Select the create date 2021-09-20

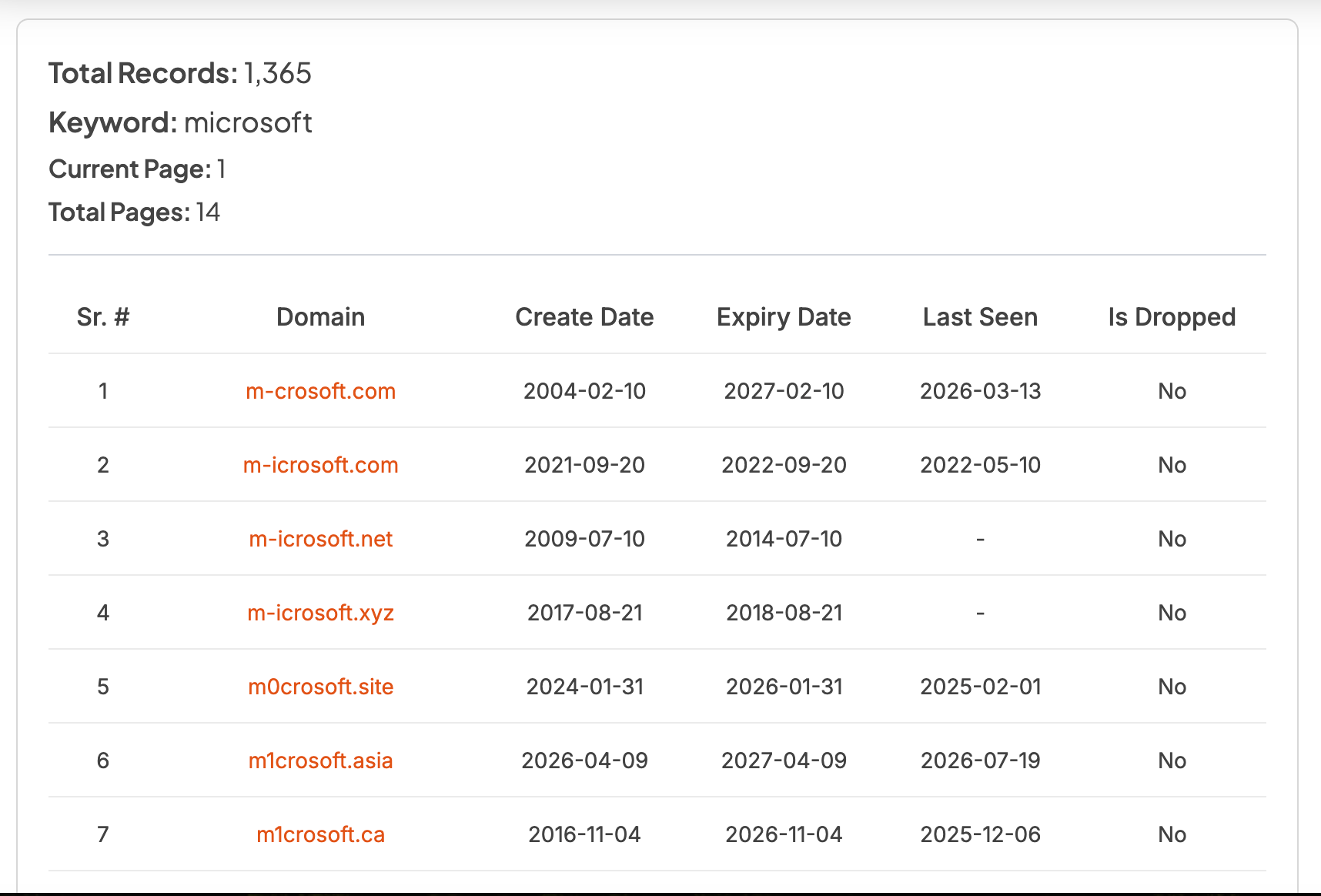pyautogui.click(x=584, y=465)
